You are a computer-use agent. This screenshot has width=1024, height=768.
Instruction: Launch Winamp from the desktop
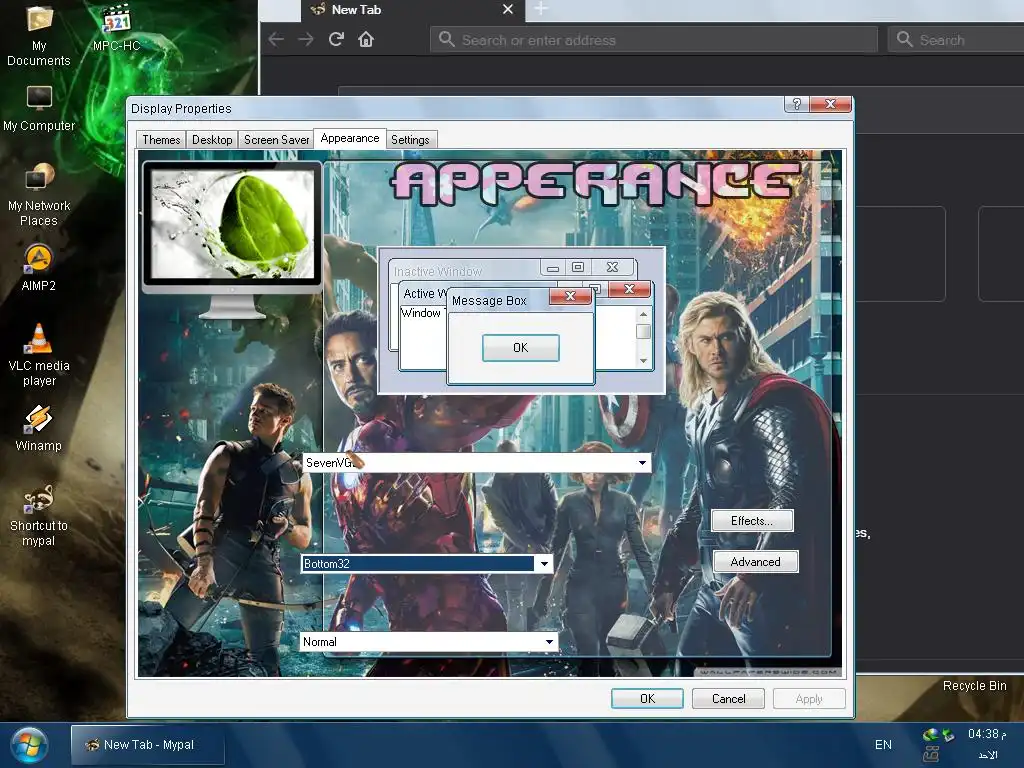39,428
